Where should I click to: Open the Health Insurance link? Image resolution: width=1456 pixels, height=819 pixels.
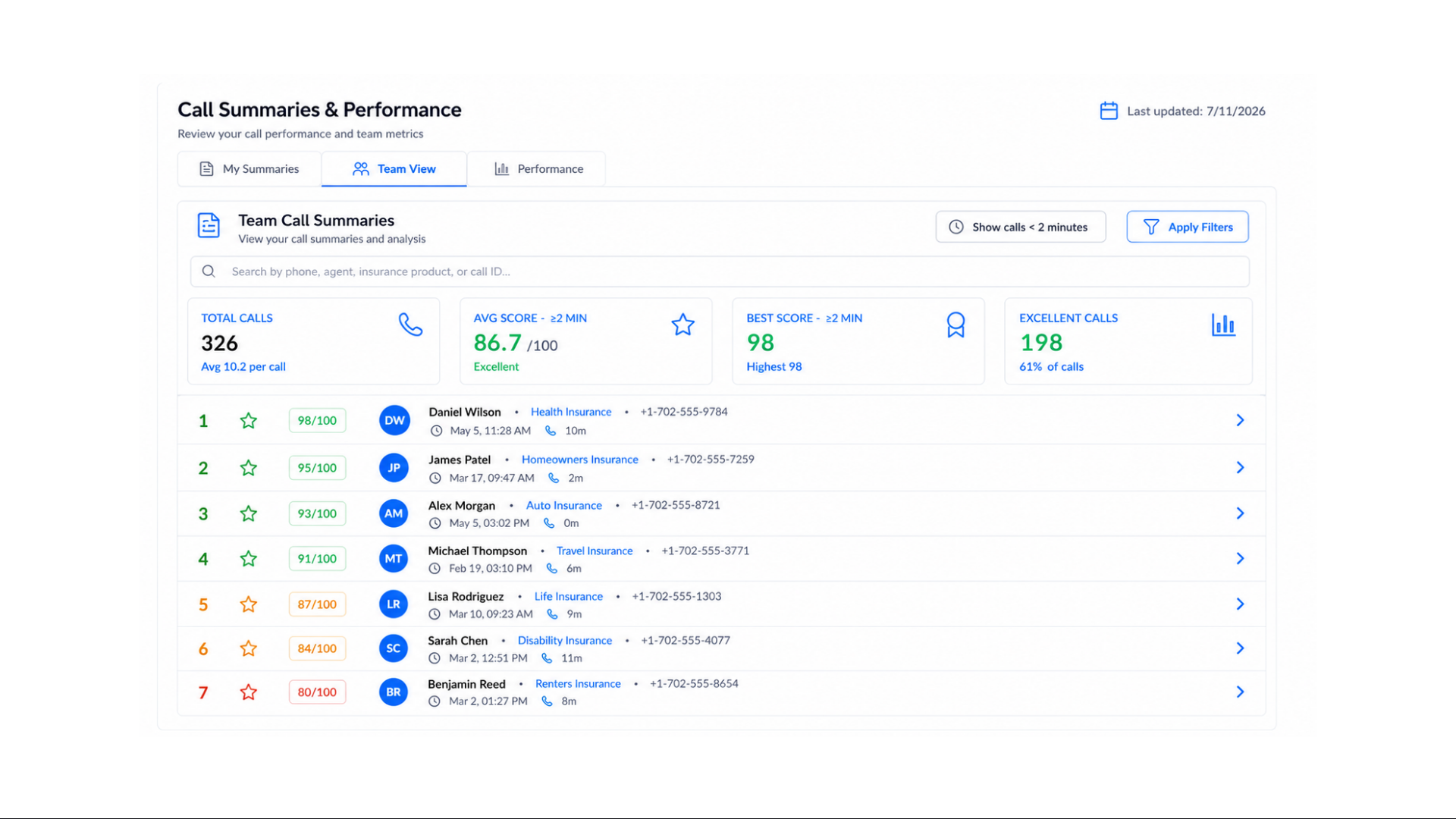tap(571, 412)
